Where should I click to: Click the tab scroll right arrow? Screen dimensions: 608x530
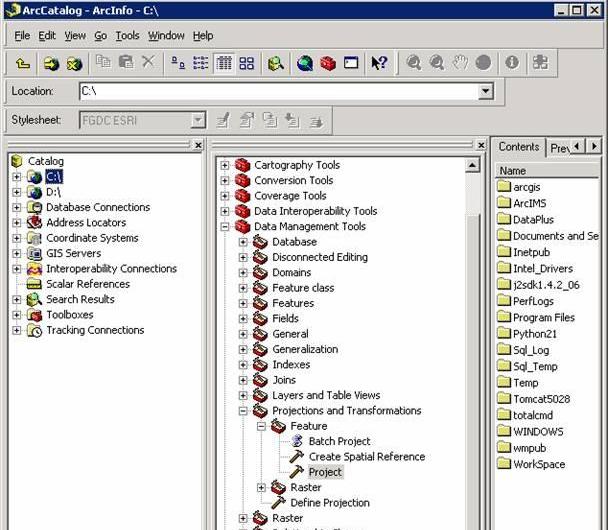click(x=594, y=146)
